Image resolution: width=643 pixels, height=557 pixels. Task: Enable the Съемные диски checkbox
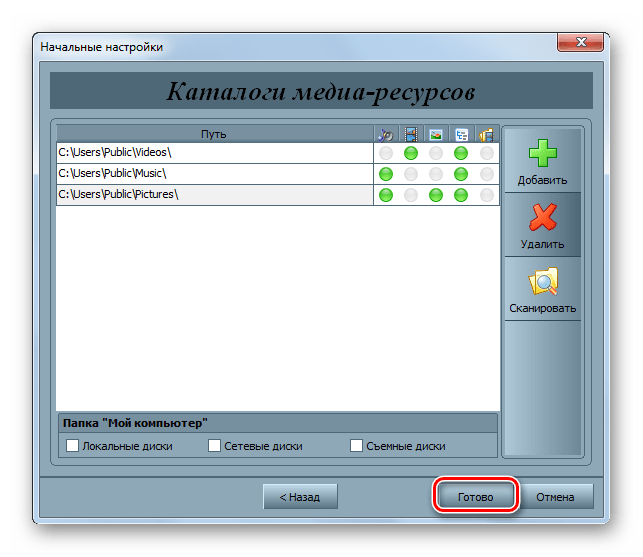point(356,445)
